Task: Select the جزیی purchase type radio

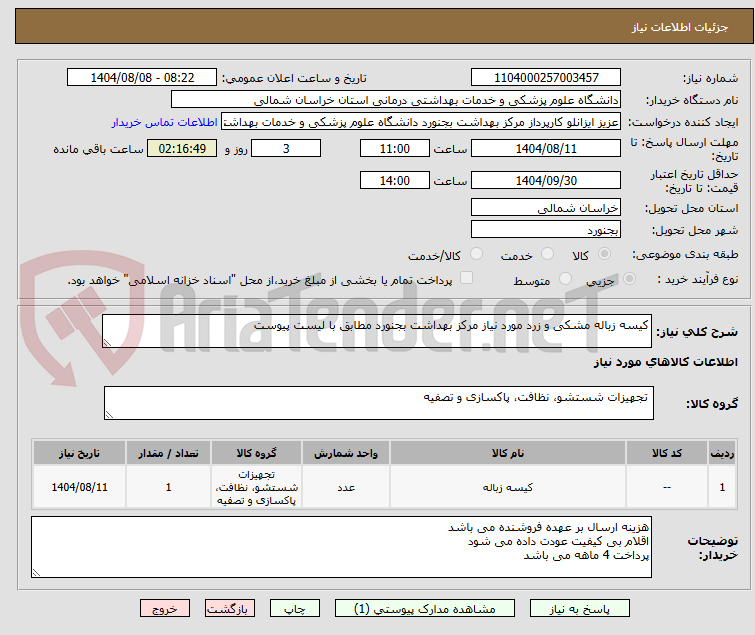Action: (629, 279)
